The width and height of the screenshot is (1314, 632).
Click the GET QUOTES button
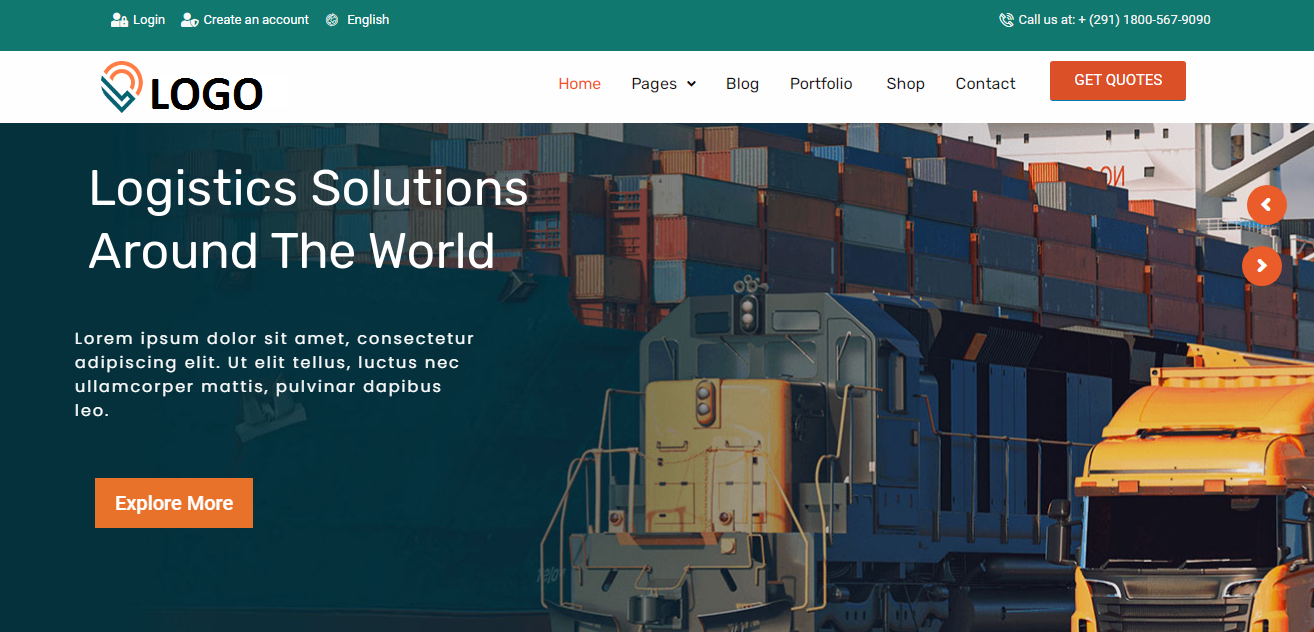tap(1118, 81)
